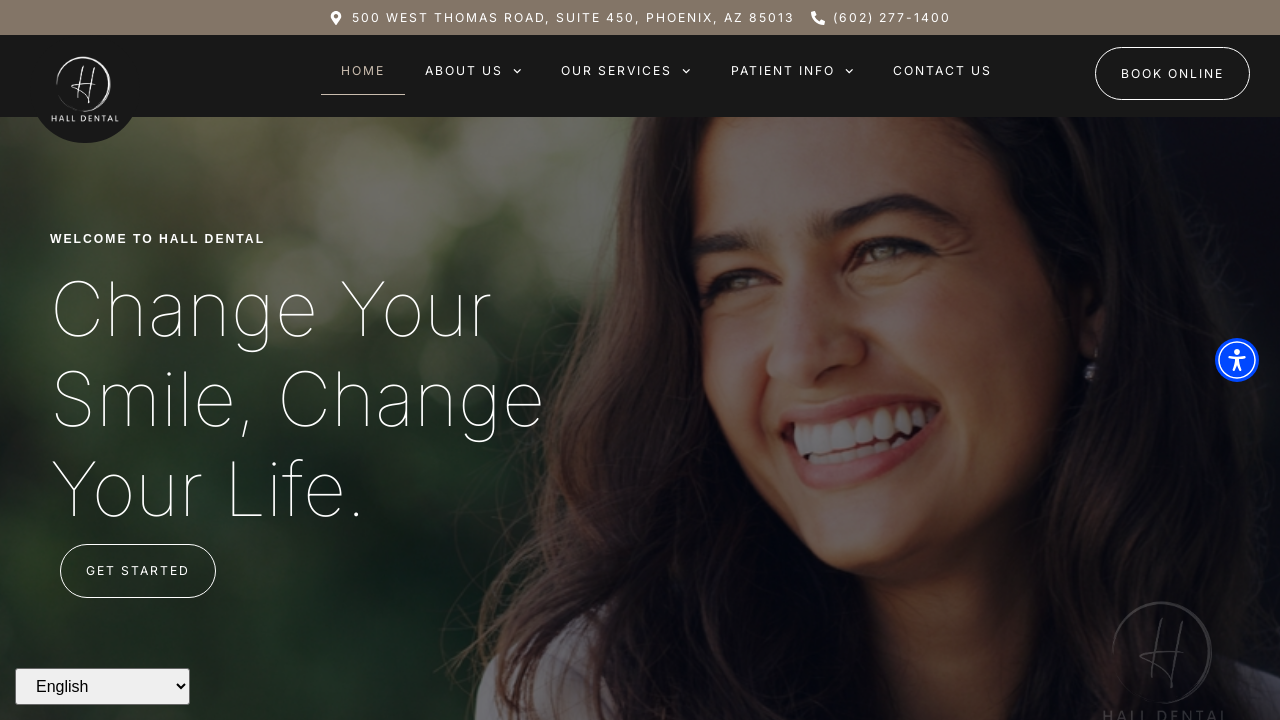Go to the Home menu item
Image resolution: width=1280 pixels, height=720 pixels.
(x=363, y=71)
